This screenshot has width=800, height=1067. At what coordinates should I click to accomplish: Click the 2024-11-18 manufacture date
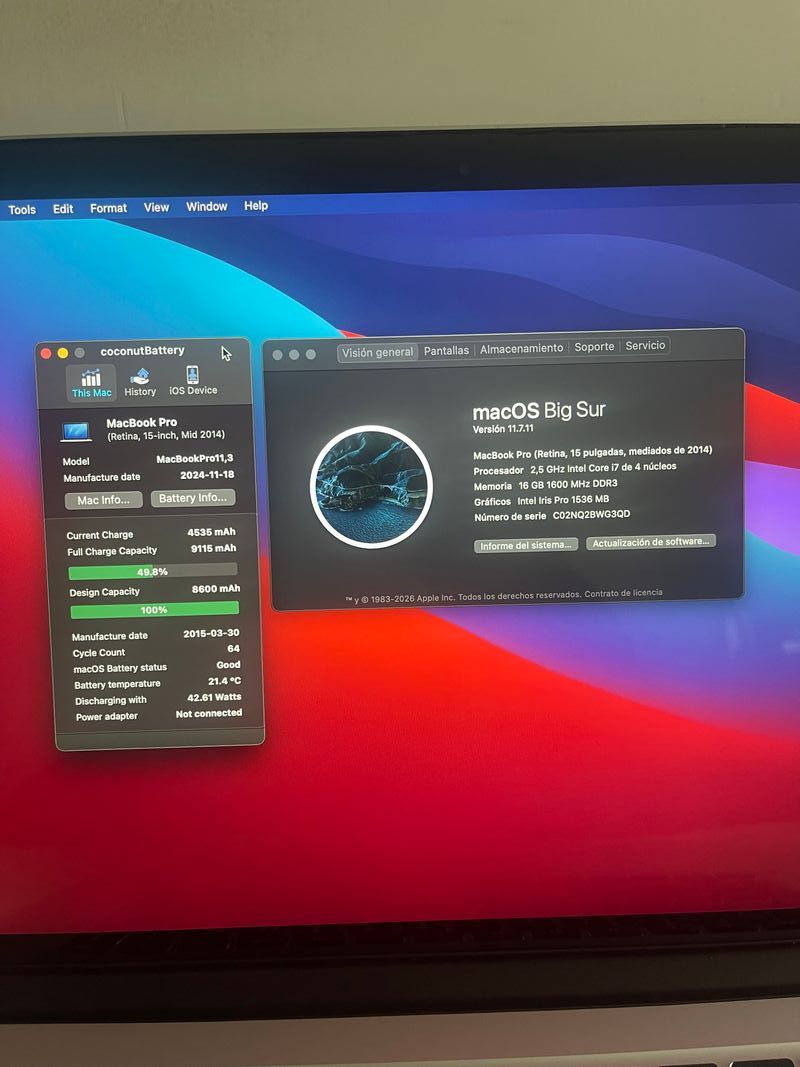coord(207,475)
